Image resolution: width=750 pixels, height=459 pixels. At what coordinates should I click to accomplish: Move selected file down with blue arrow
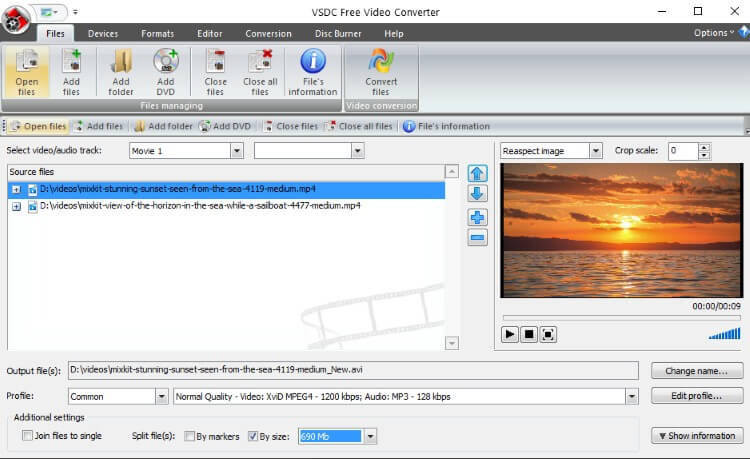477,194
